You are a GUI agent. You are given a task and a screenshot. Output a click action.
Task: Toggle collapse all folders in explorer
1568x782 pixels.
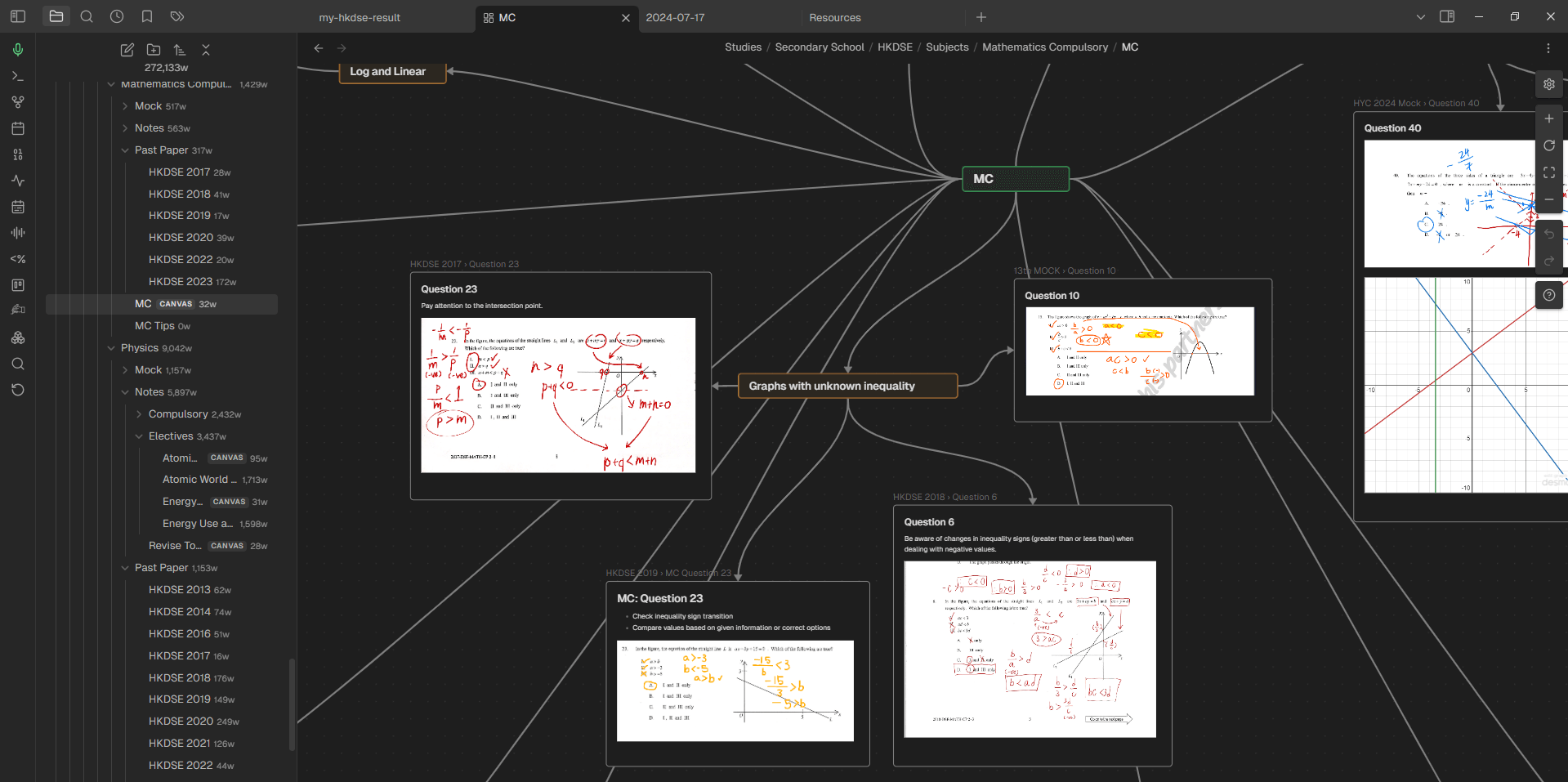pos(206,50)
